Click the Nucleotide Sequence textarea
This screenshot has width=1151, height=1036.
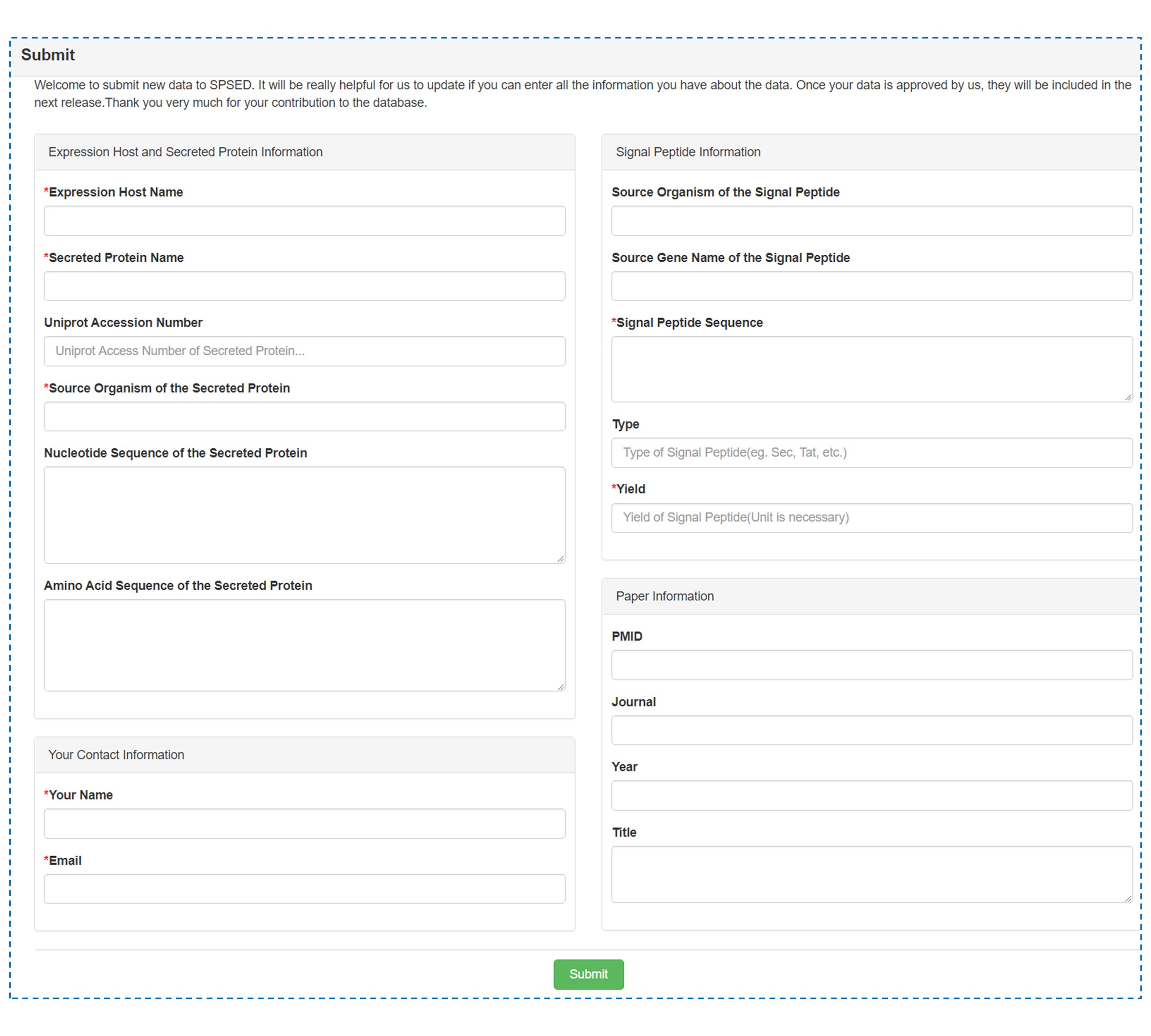pos(305,515)
